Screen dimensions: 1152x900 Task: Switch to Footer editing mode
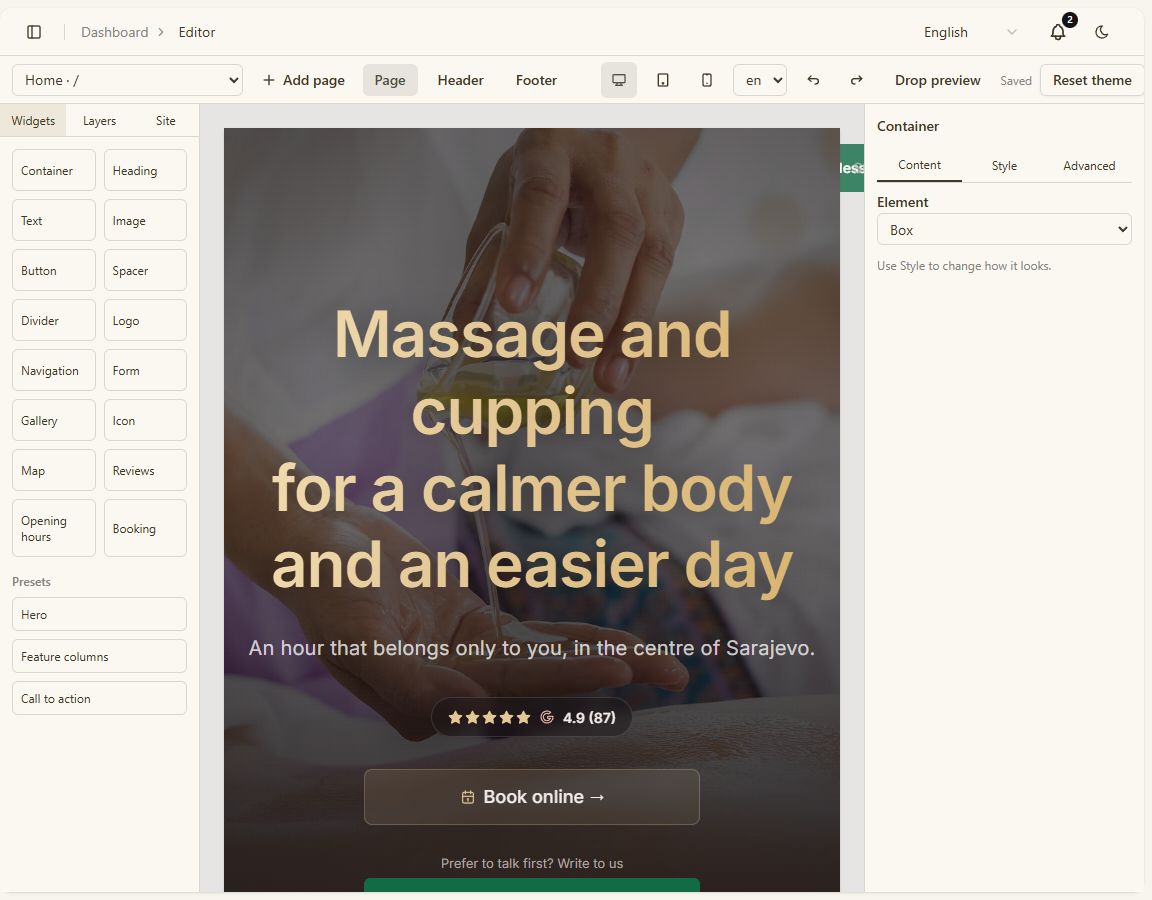click(536, 80)
